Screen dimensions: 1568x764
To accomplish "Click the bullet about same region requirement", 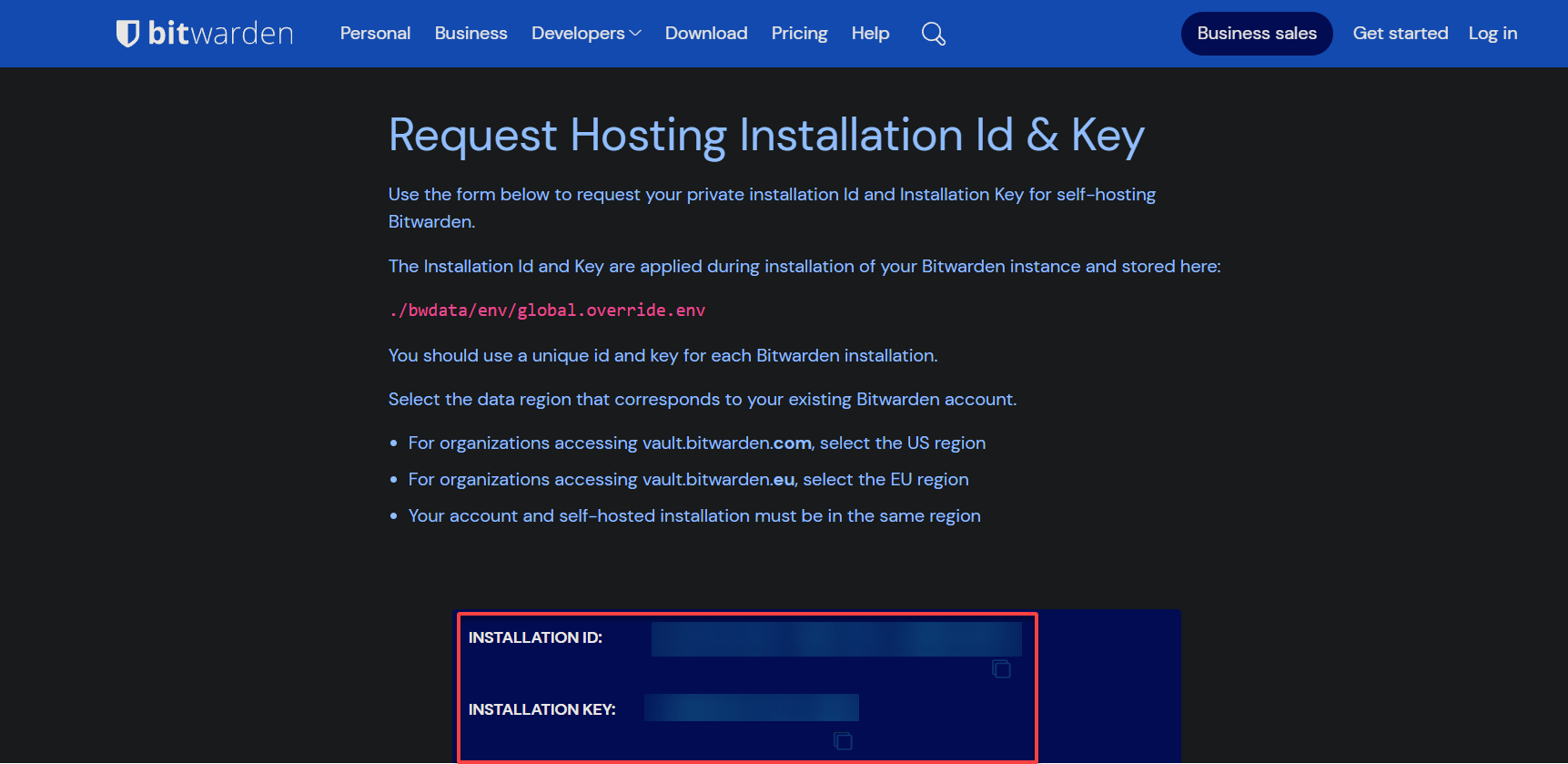I will (694, 516).
